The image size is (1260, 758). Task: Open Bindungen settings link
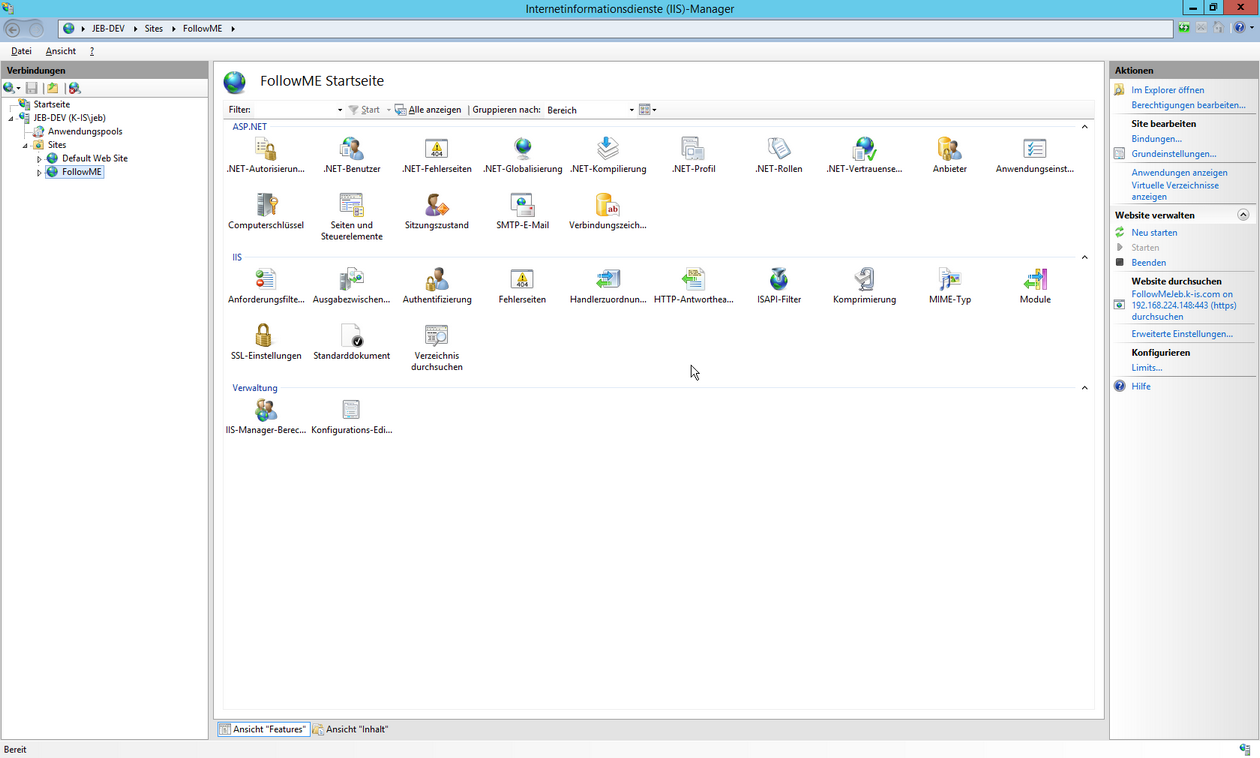tap(1156, 139)
